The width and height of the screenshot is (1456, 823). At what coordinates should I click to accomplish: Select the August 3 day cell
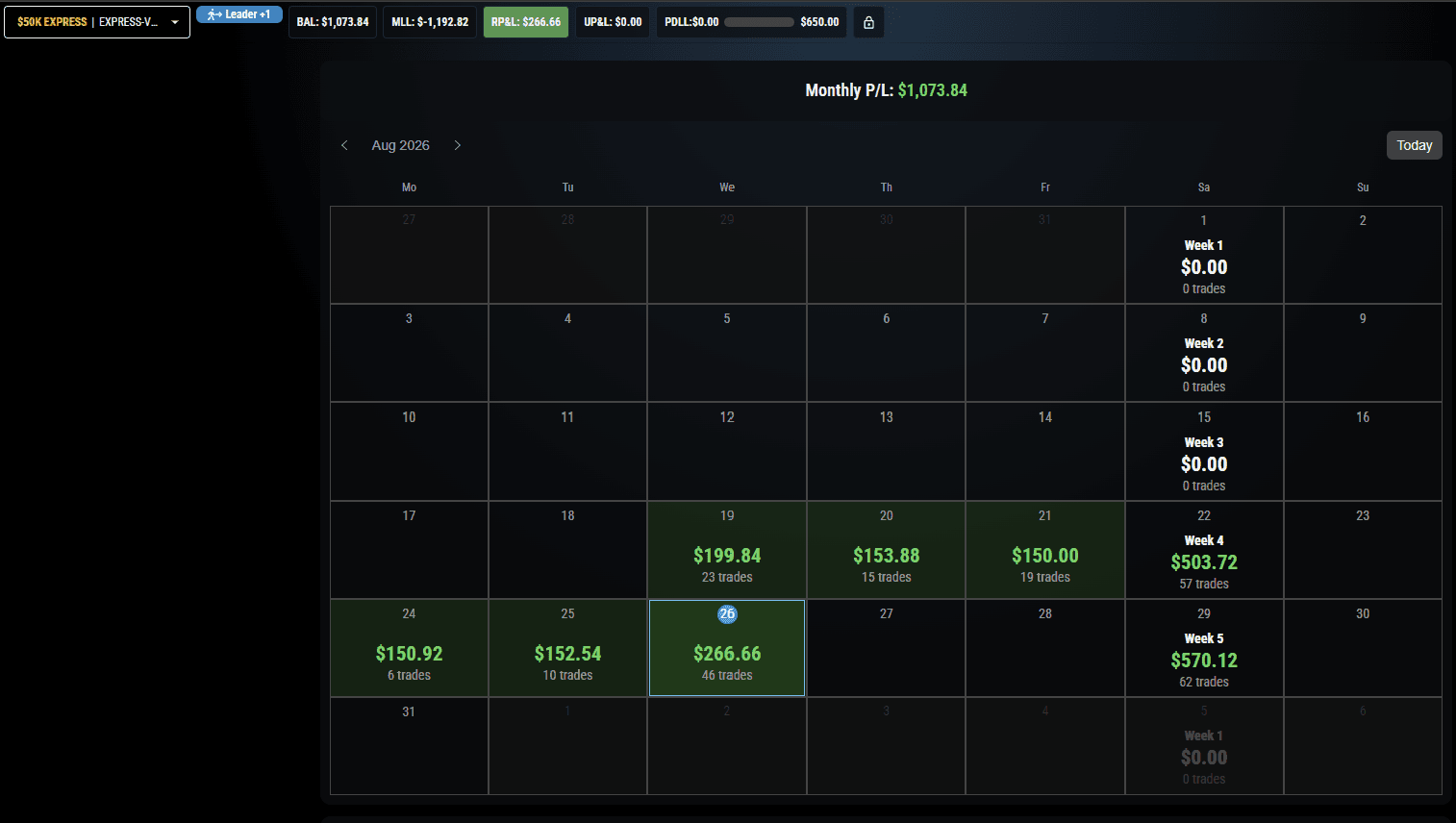[409, 353]
